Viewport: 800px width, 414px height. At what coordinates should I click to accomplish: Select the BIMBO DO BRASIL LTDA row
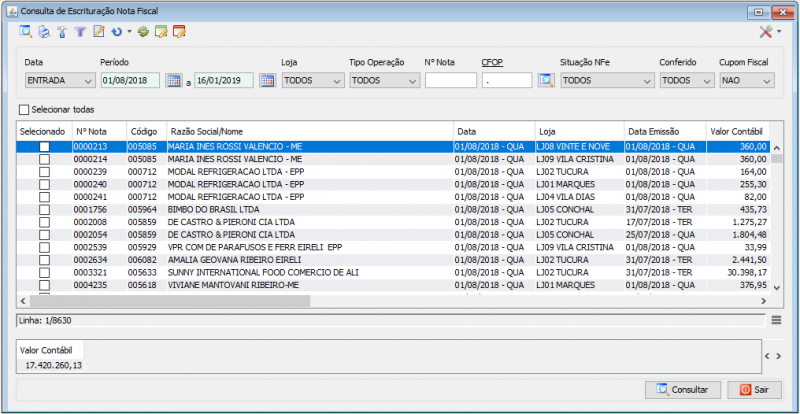click(x=393, y=209)
